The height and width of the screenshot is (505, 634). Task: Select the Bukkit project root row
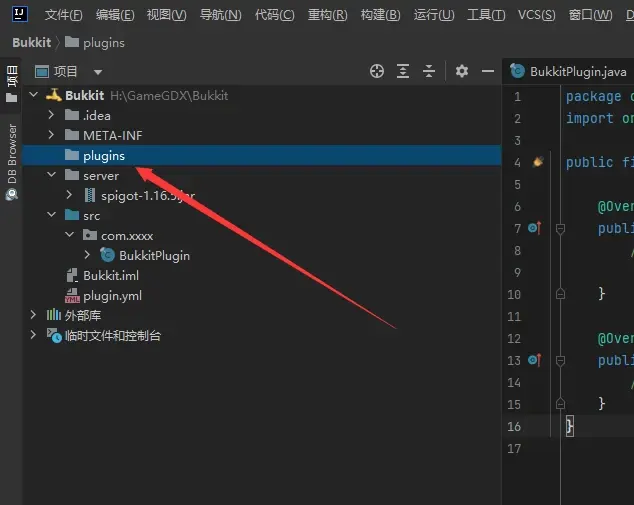(x=262, y=95)
